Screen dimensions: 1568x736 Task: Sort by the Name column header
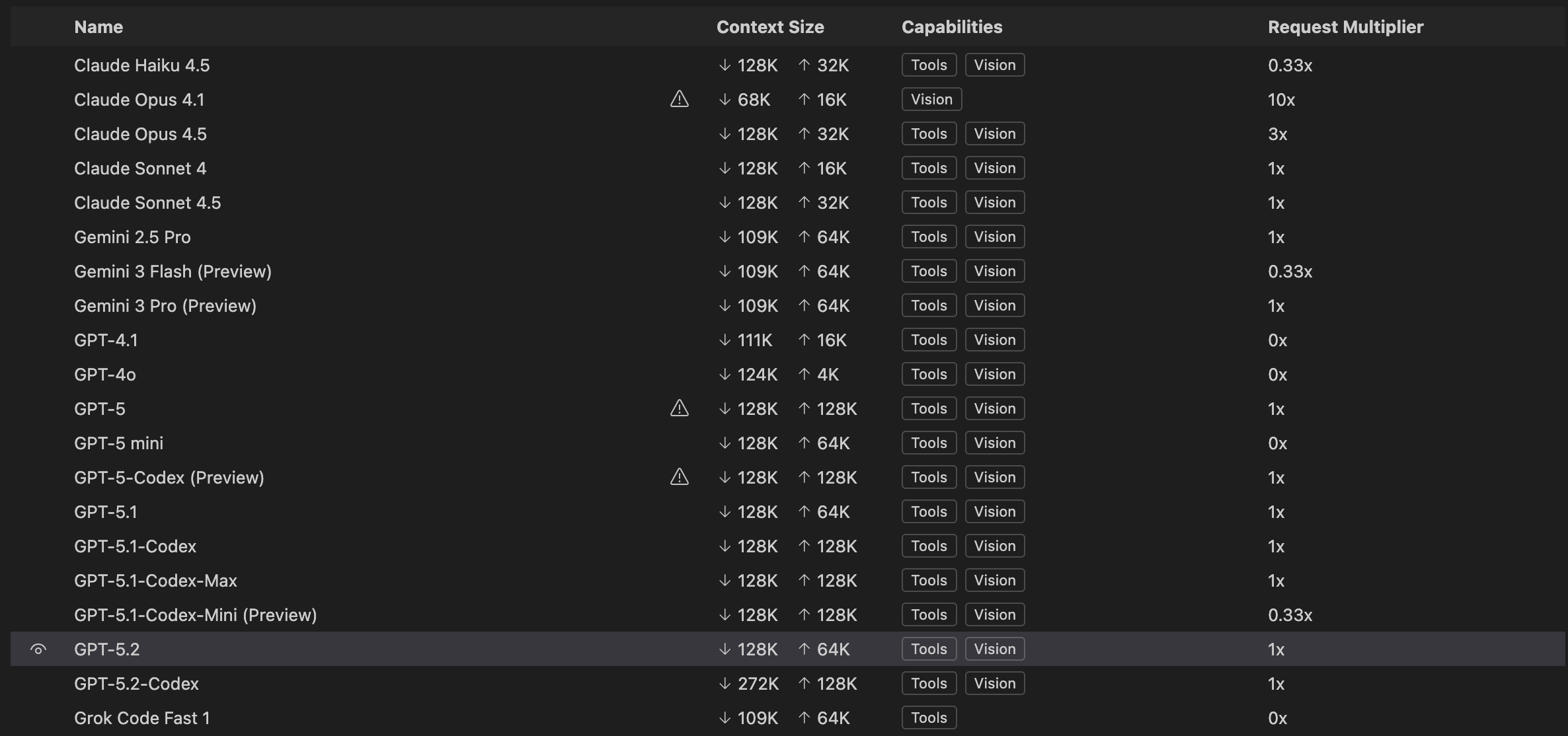[x=98, y=27]
